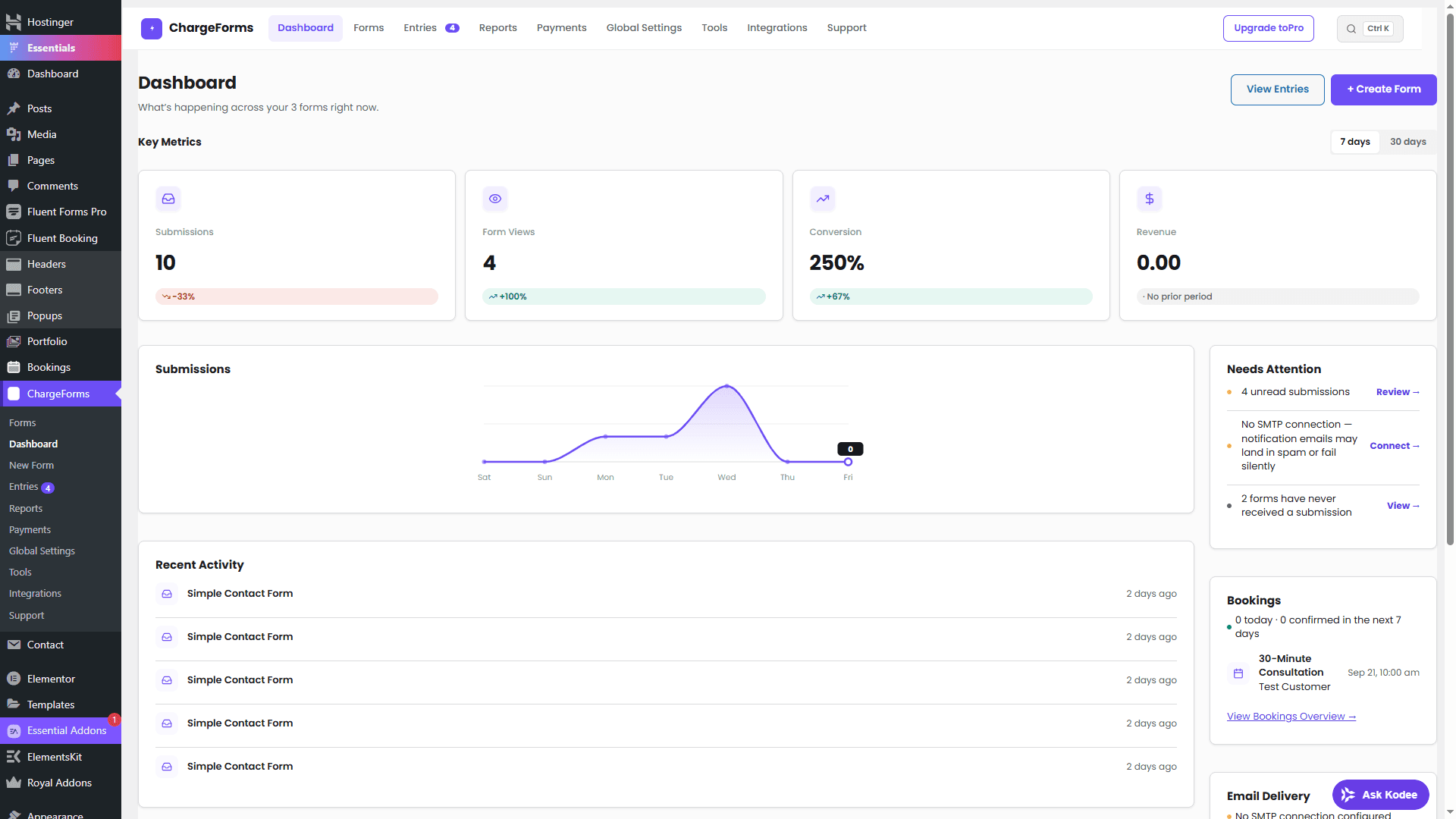Click the ChargeForms logo icon
The image size is (1456, 819).
pyautogui.click(x=152, y=29)
